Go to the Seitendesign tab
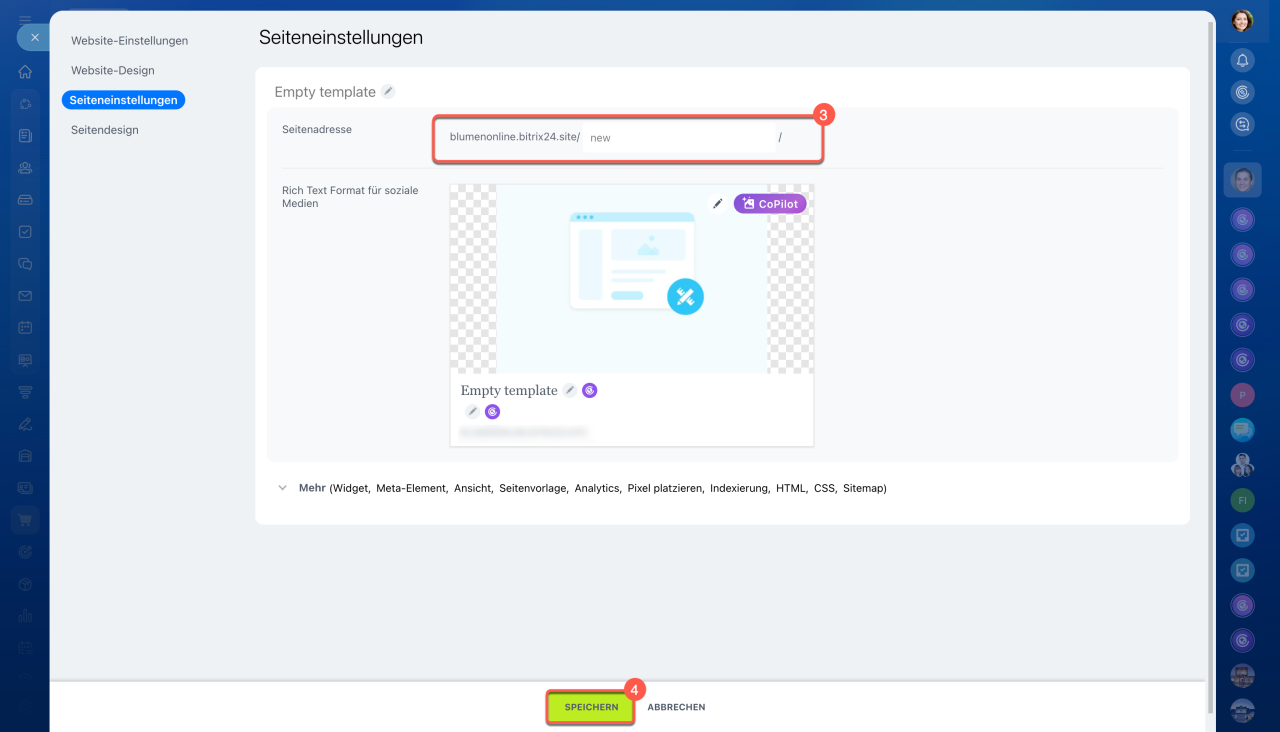1280x732 pixels. 104,130
